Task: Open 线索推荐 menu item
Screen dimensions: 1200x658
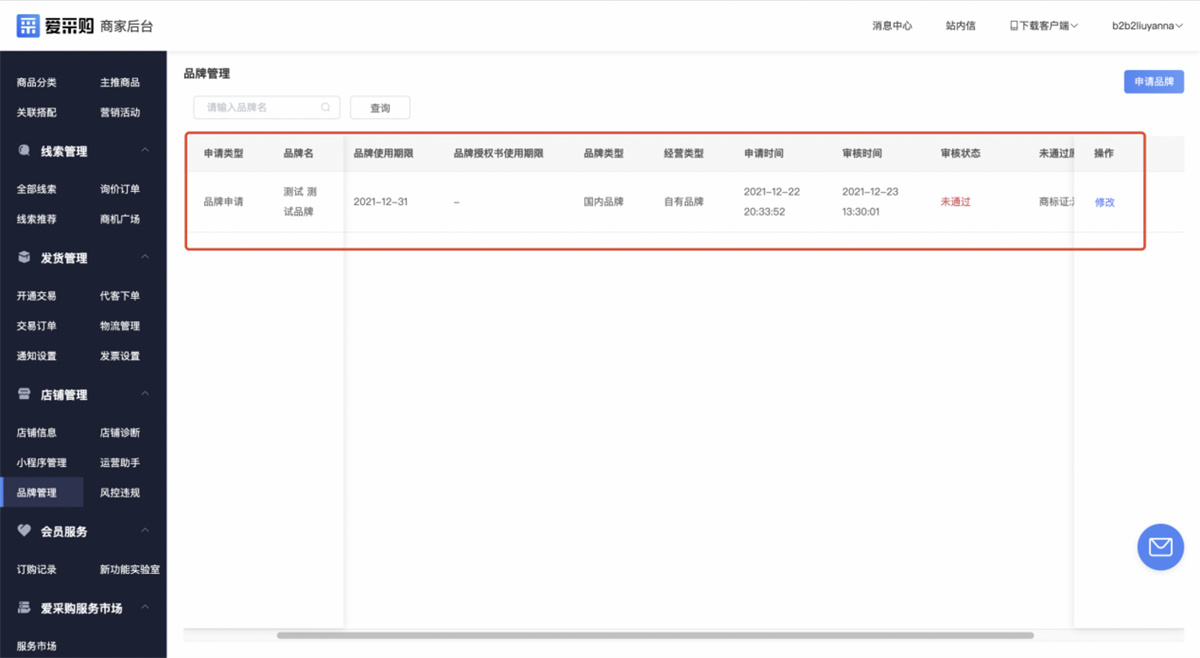Action: coord(37,219)
